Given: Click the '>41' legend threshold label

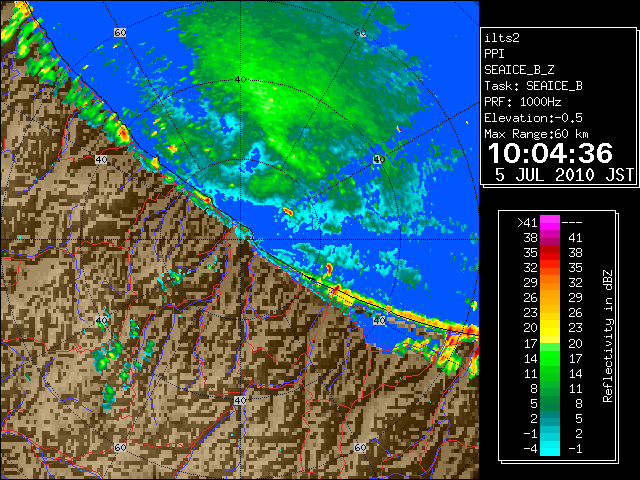Looking at the screenshot, I should [527, 222].
